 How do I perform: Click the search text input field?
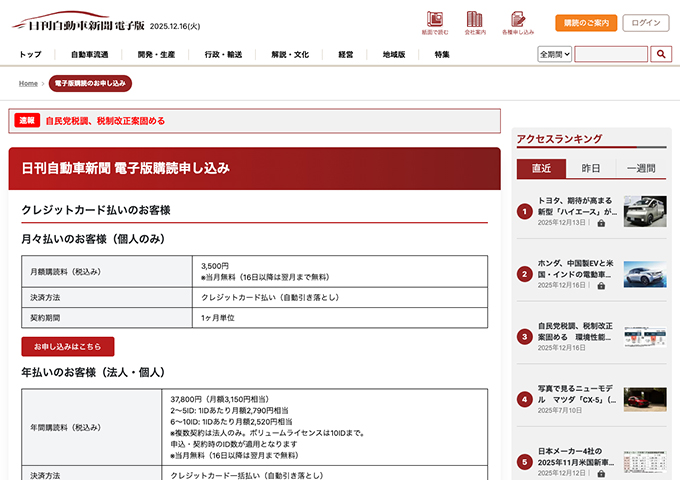611,54
